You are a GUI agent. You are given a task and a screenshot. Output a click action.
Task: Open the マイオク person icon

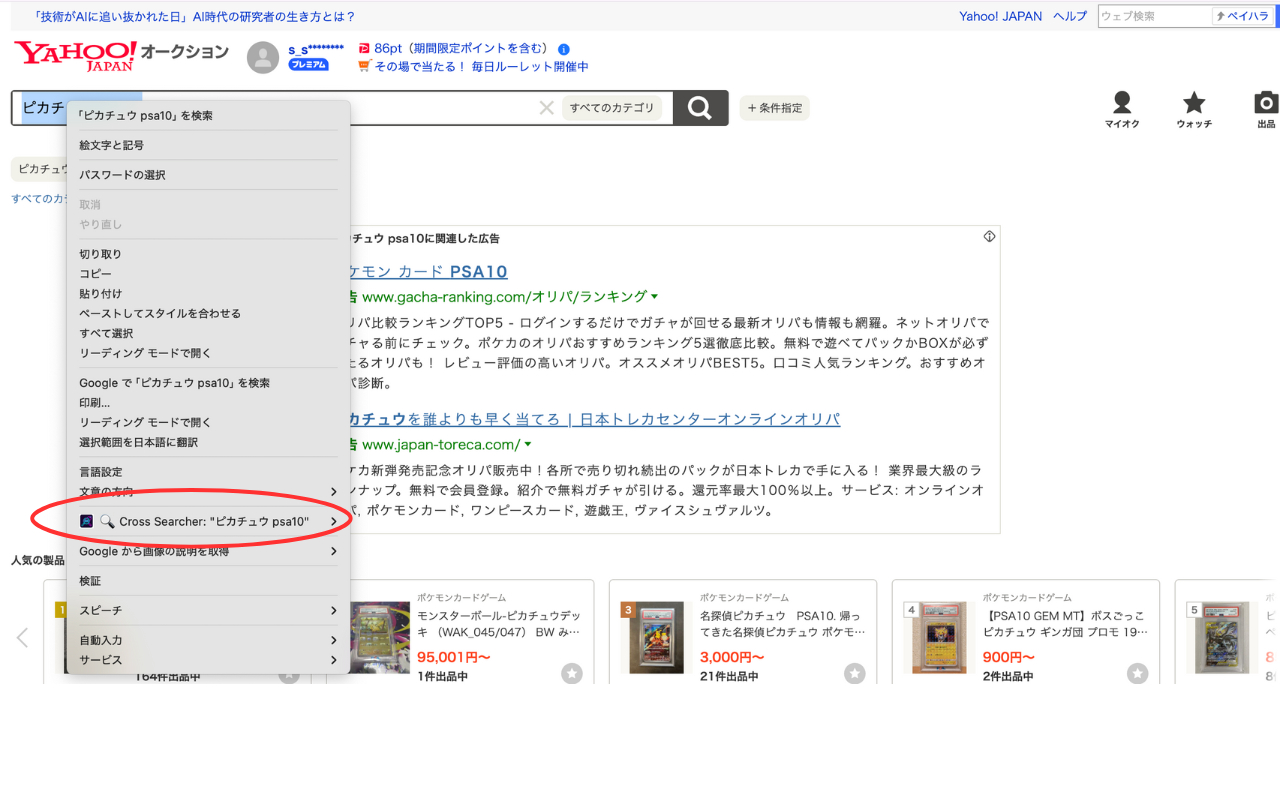(x=1122, y=109)
